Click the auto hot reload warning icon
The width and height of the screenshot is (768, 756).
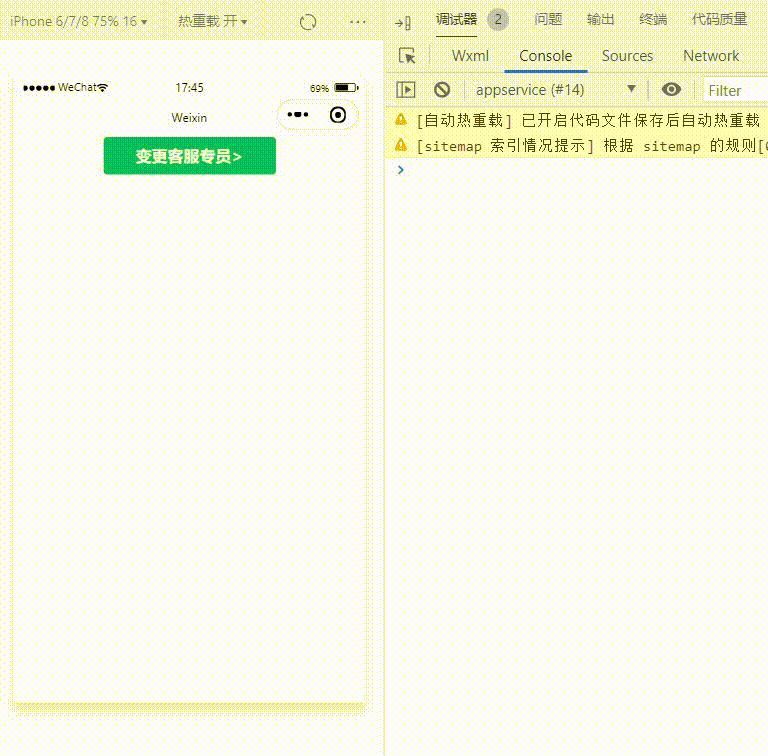click(401, 119)
